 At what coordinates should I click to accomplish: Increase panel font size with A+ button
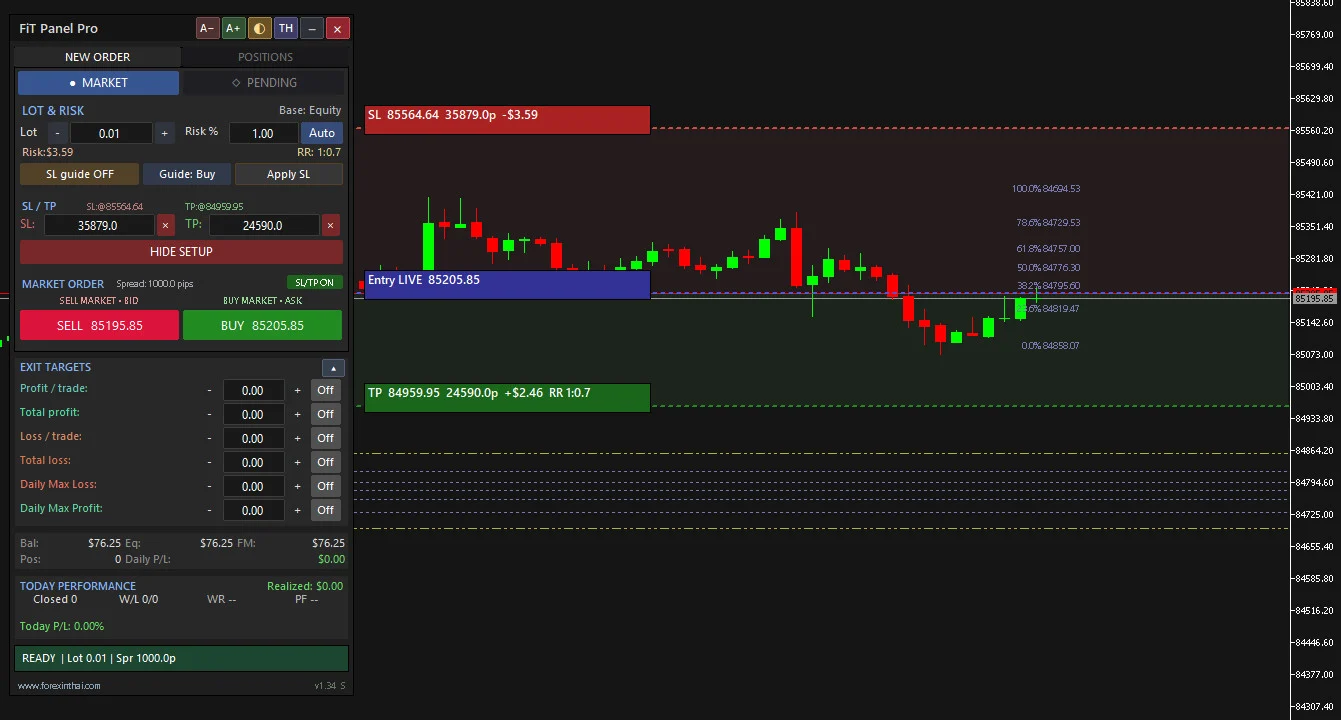coord(233,29)
